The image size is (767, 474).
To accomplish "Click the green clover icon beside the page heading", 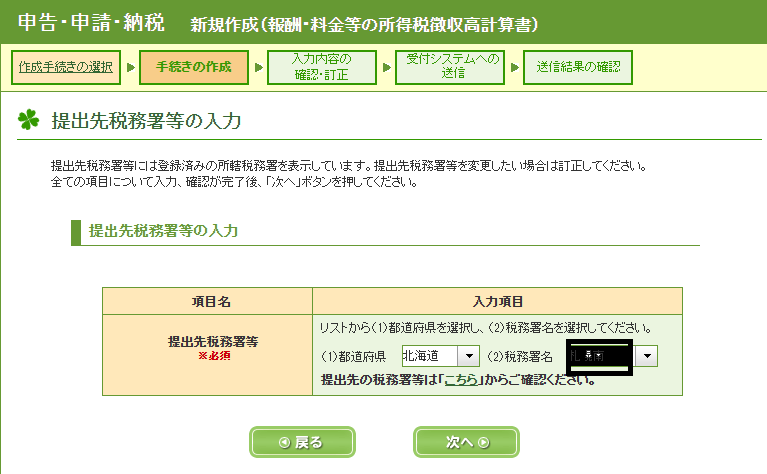I will click(28, 121).
